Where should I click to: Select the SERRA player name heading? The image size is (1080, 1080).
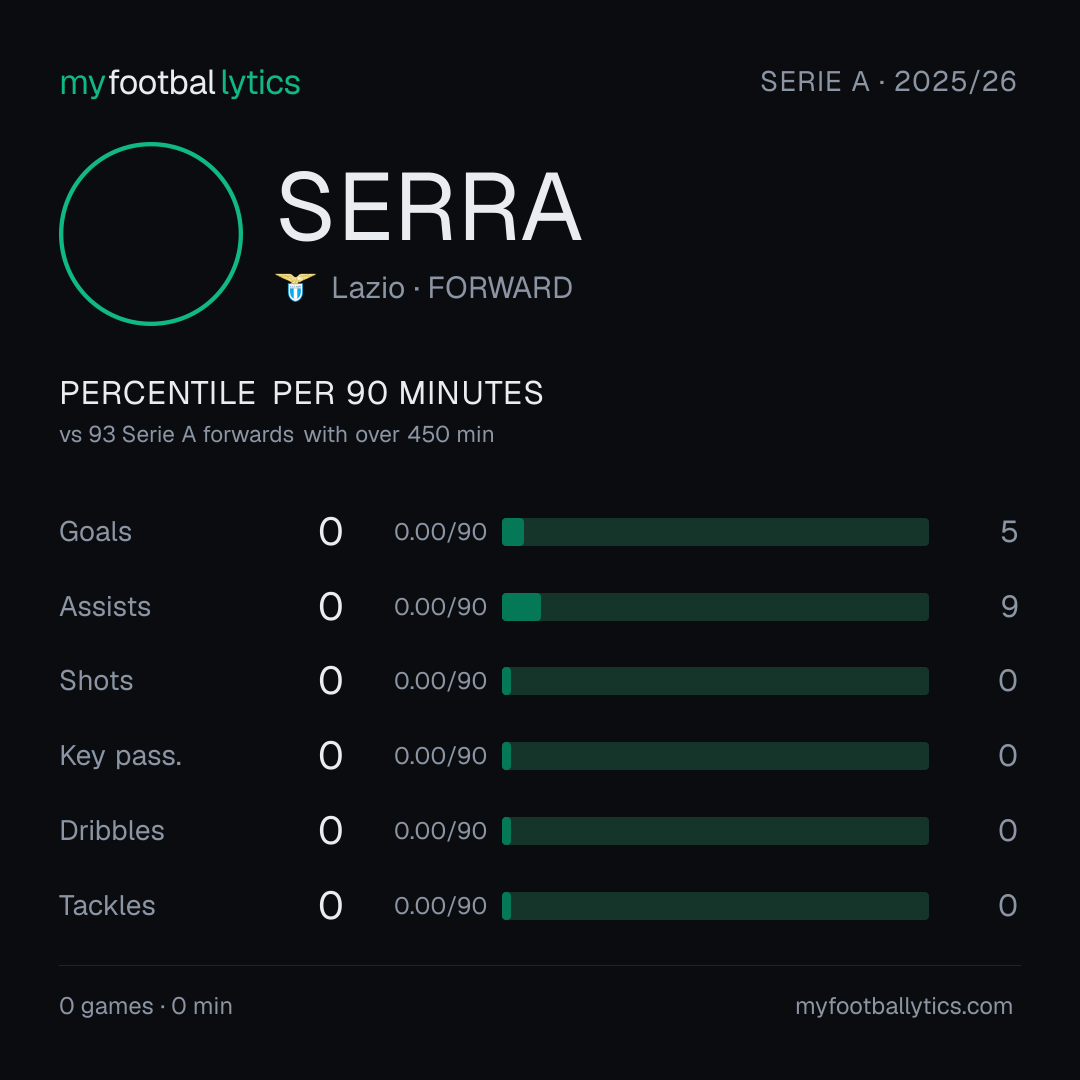pos(430,207)
